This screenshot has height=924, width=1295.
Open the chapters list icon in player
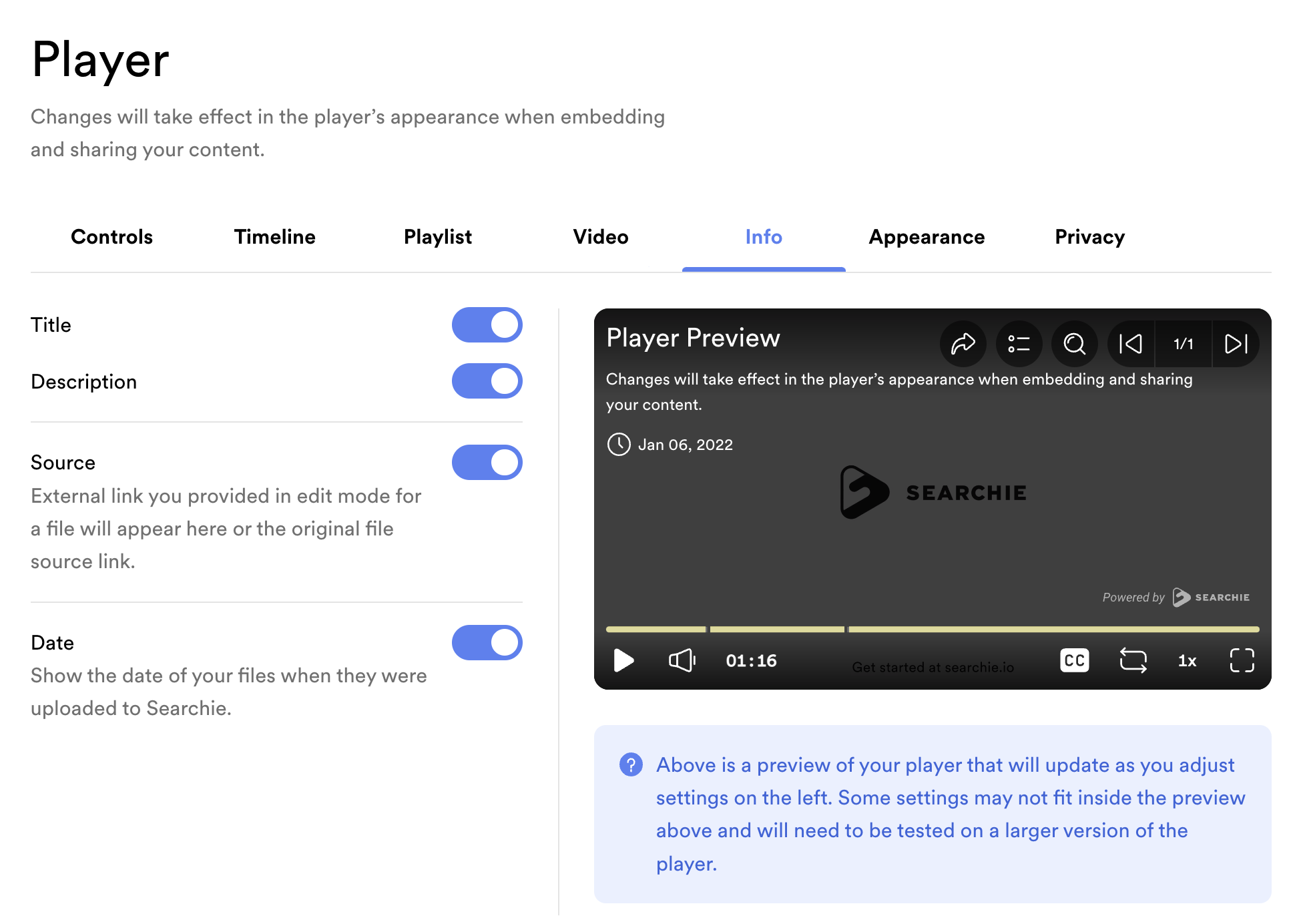pos(1019,344)
